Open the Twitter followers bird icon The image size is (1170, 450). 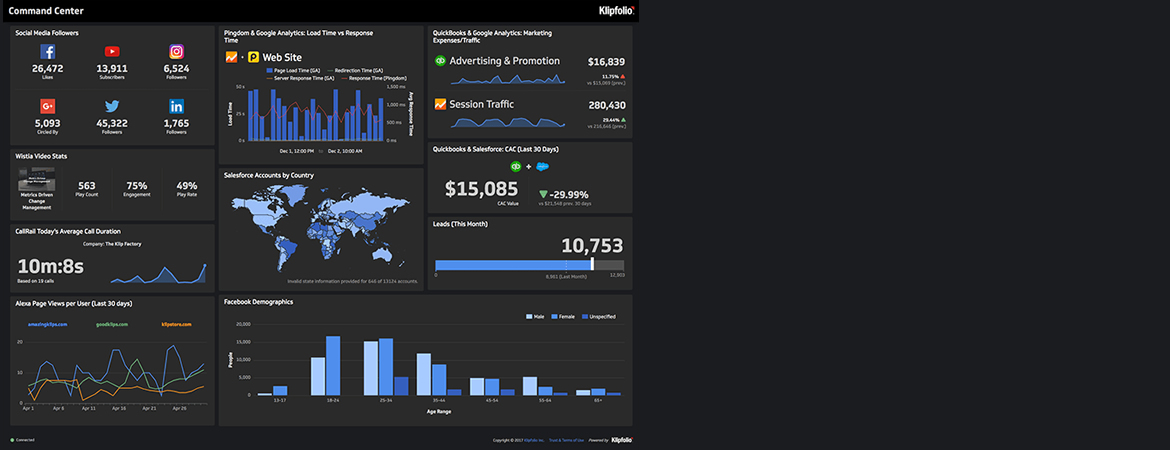tap(112, 106)
